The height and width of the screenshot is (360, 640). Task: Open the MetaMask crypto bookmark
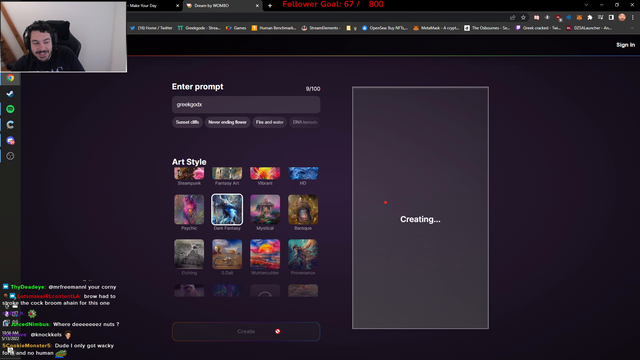pyautogui.click(x=436, y=28)
